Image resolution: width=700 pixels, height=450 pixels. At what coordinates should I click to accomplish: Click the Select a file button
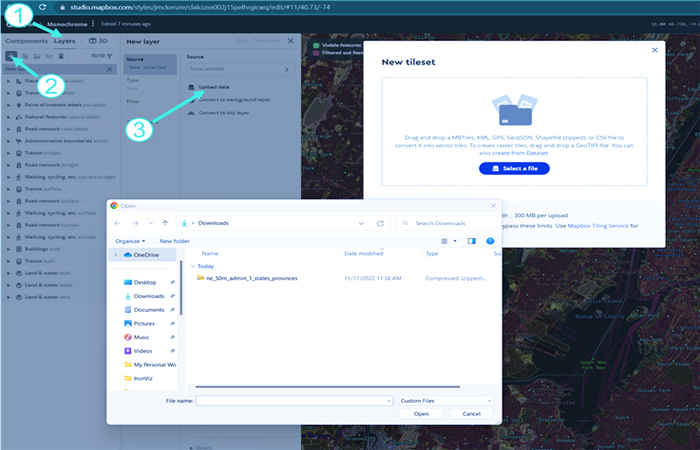pyautogui.click(x=514, y=169)
